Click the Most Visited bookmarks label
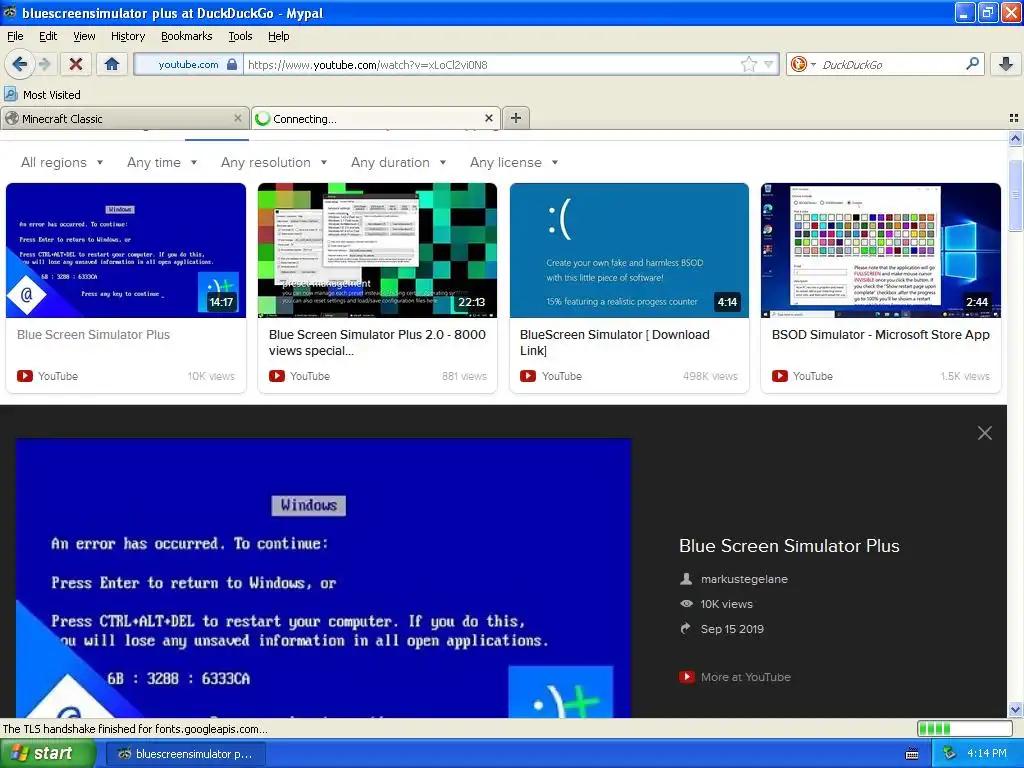Image resolution: width=1024 pixels, height=768 pixels. [52, 95]
